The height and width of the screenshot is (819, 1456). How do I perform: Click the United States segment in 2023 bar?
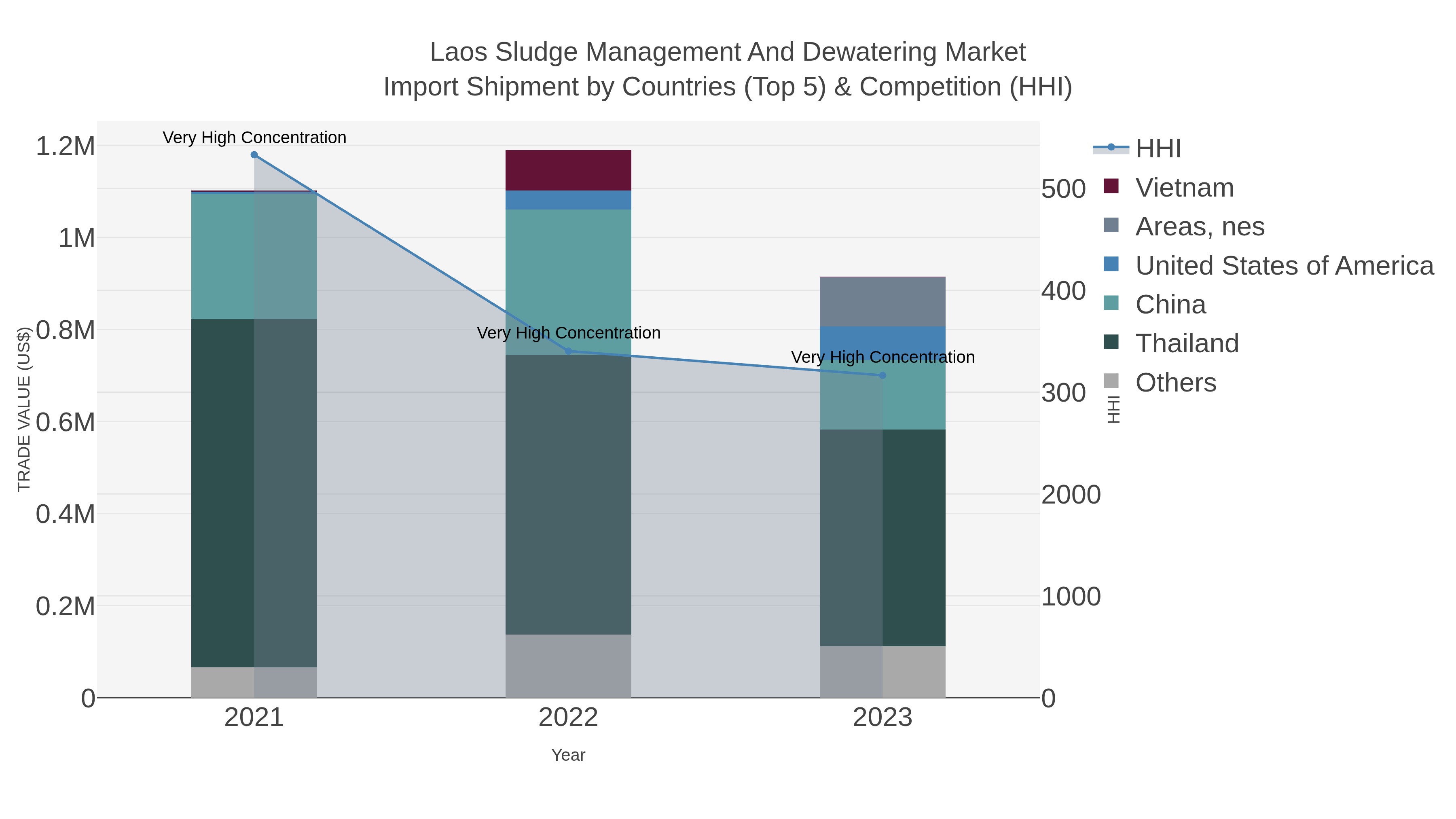point(882,343)
